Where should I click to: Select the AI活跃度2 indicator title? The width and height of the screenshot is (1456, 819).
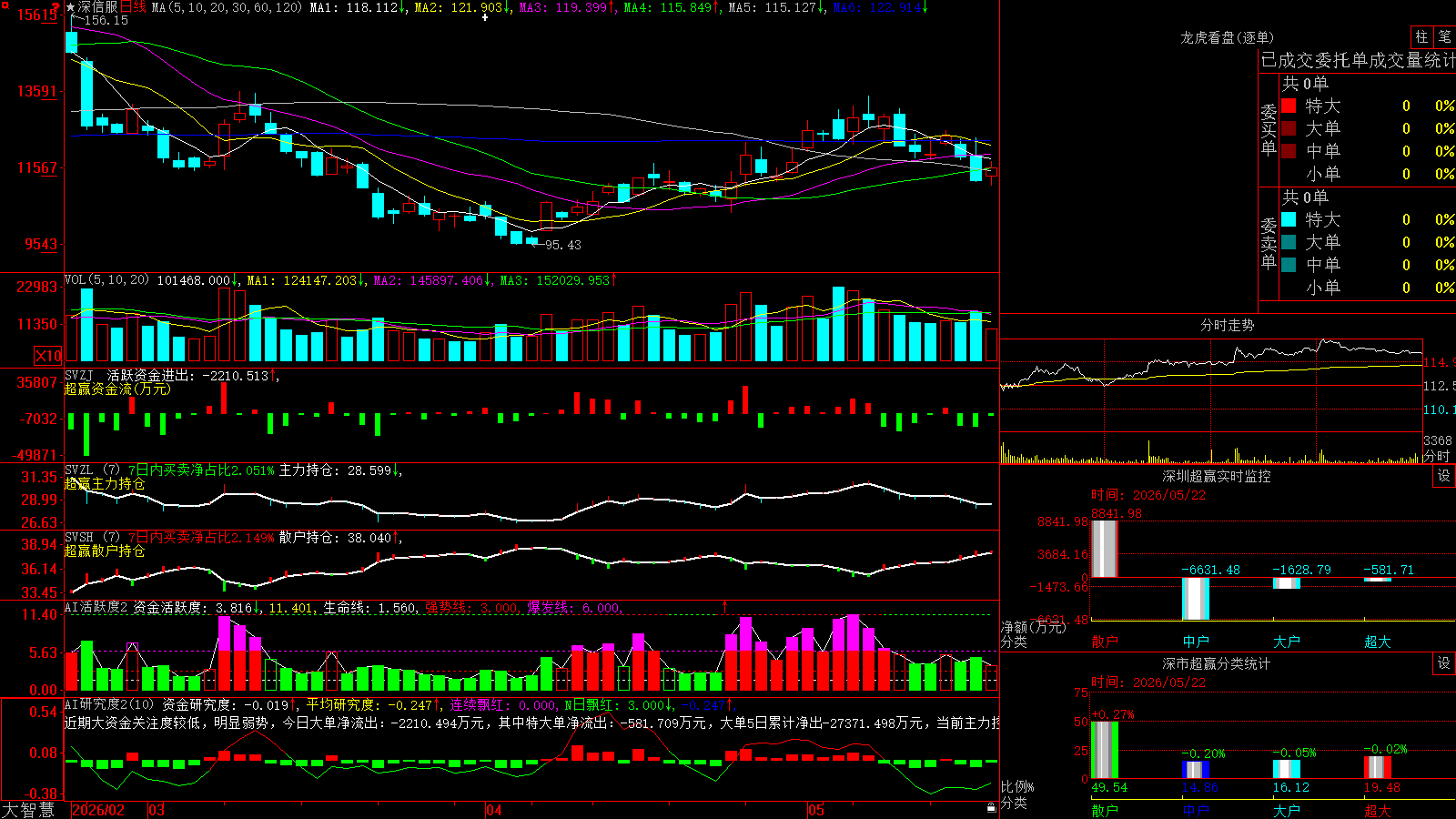[96, 607]
